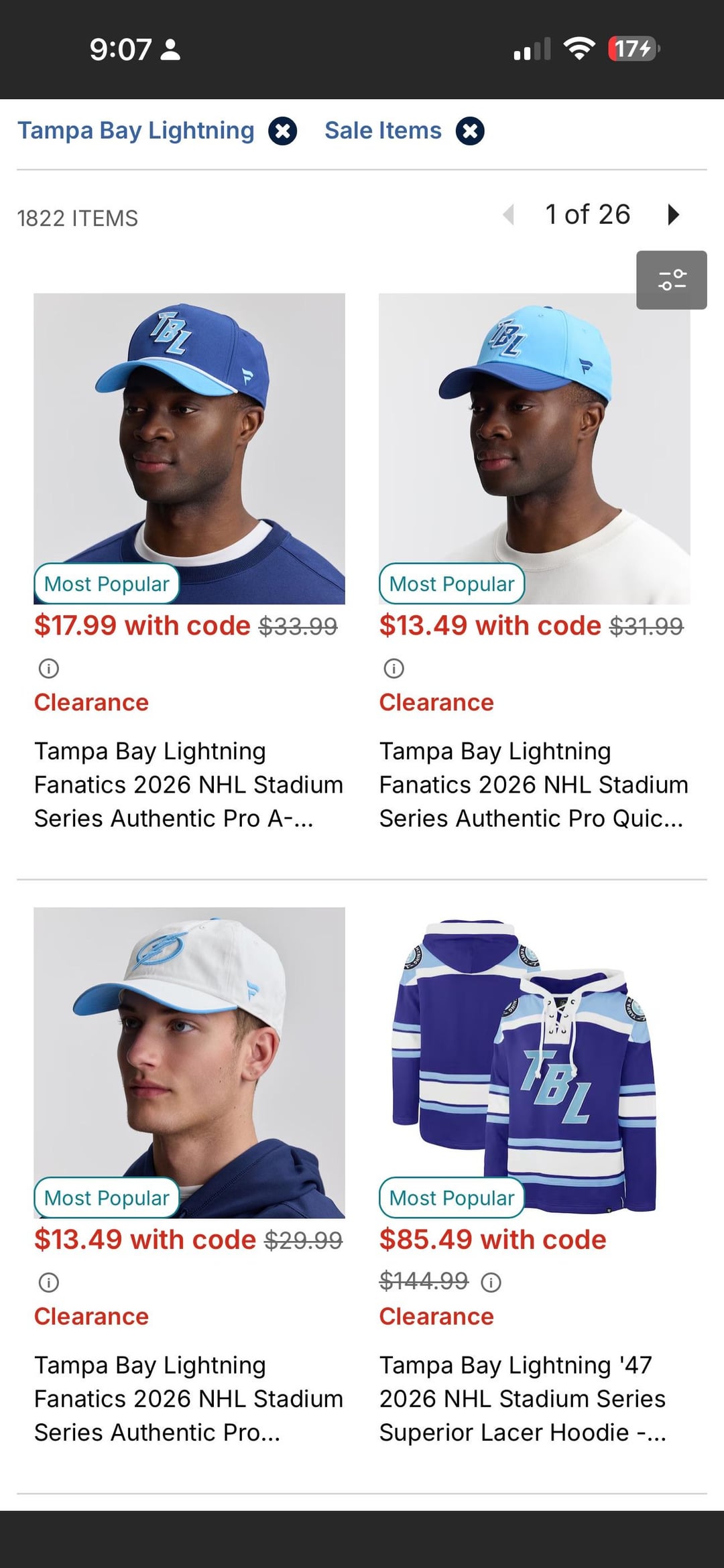Tap info icon beside $144.99 price
The height and width of the screenshot is (1568, 724).
[491, 1282]
